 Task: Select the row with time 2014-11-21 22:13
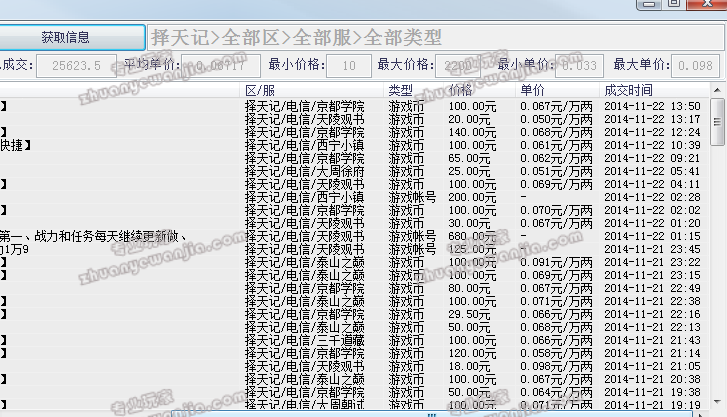pos(355,327)
